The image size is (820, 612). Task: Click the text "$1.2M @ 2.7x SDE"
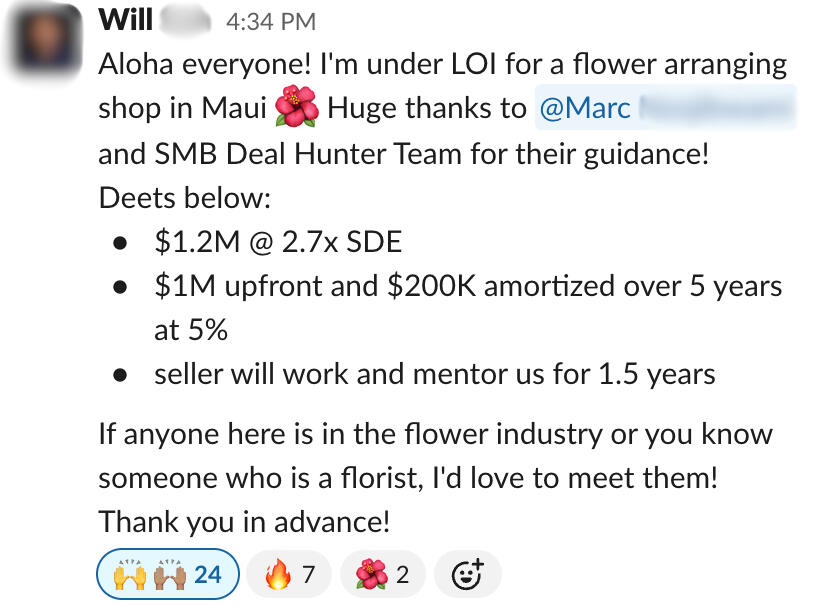tap(278, 241)
